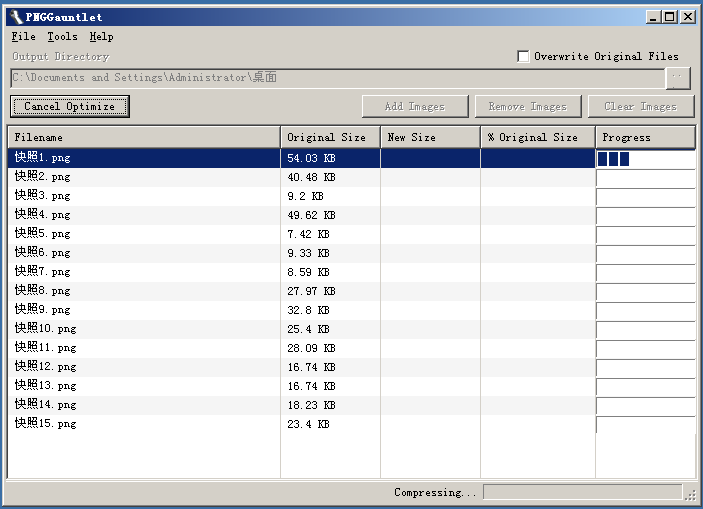This screenshot has width=703, height=509.
Task: Open the Help menu
Action: (x=101, y=36)
